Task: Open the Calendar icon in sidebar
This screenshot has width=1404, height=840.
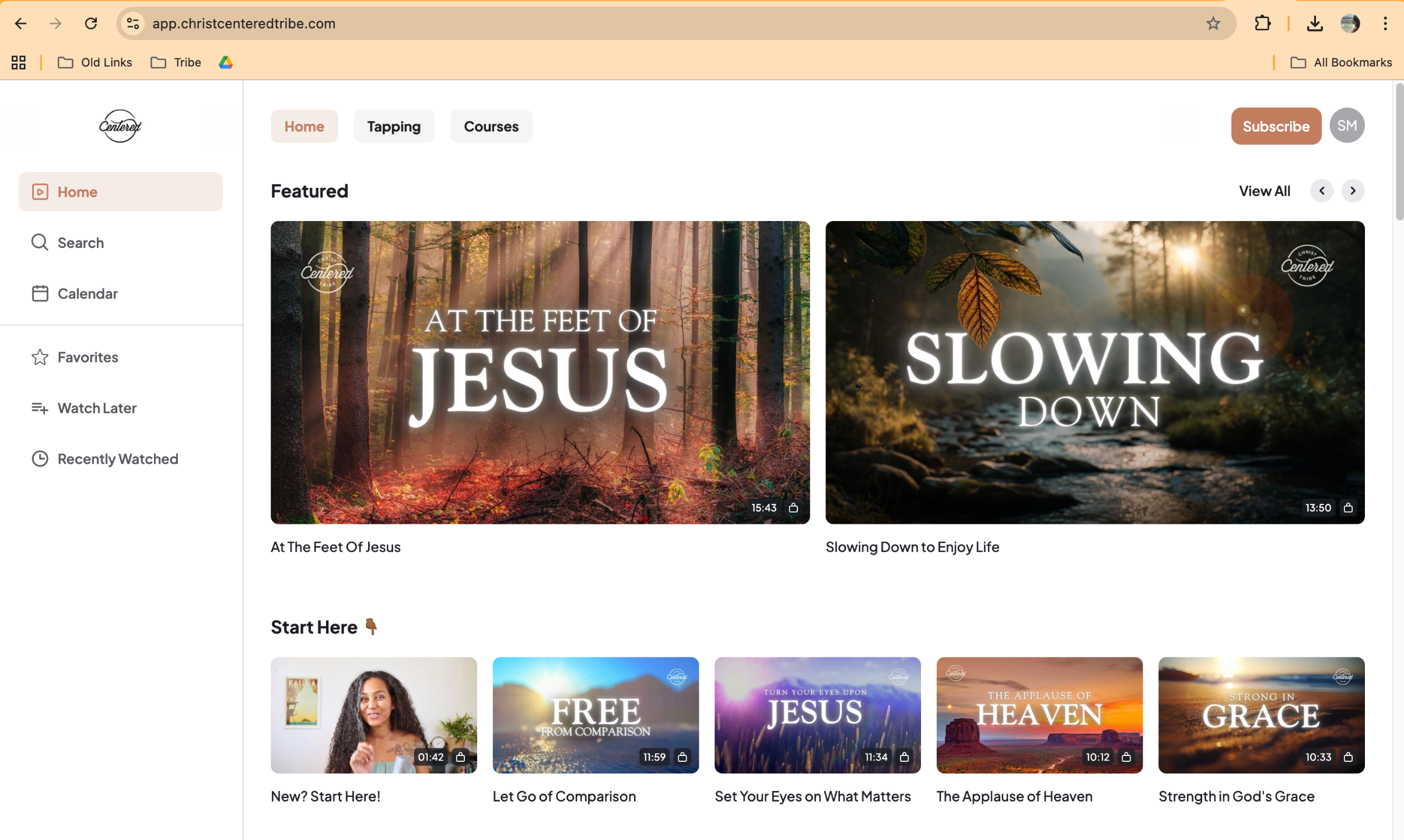Action: (40, 293)
